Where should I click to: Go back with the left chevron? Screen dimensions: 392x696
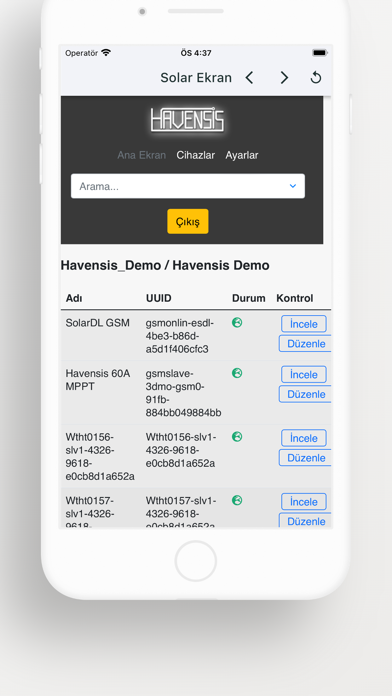(x=249, y=78)
